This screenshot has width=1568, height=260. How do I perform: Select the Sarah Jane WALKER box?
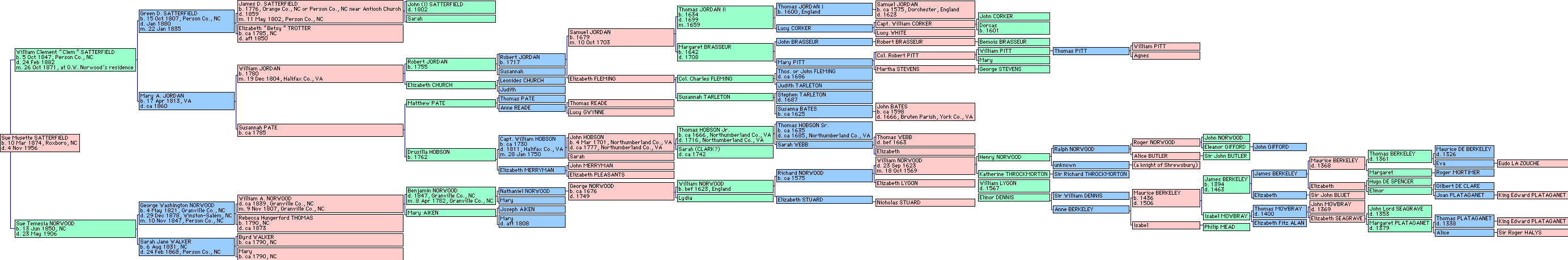[x=186, y=246]
